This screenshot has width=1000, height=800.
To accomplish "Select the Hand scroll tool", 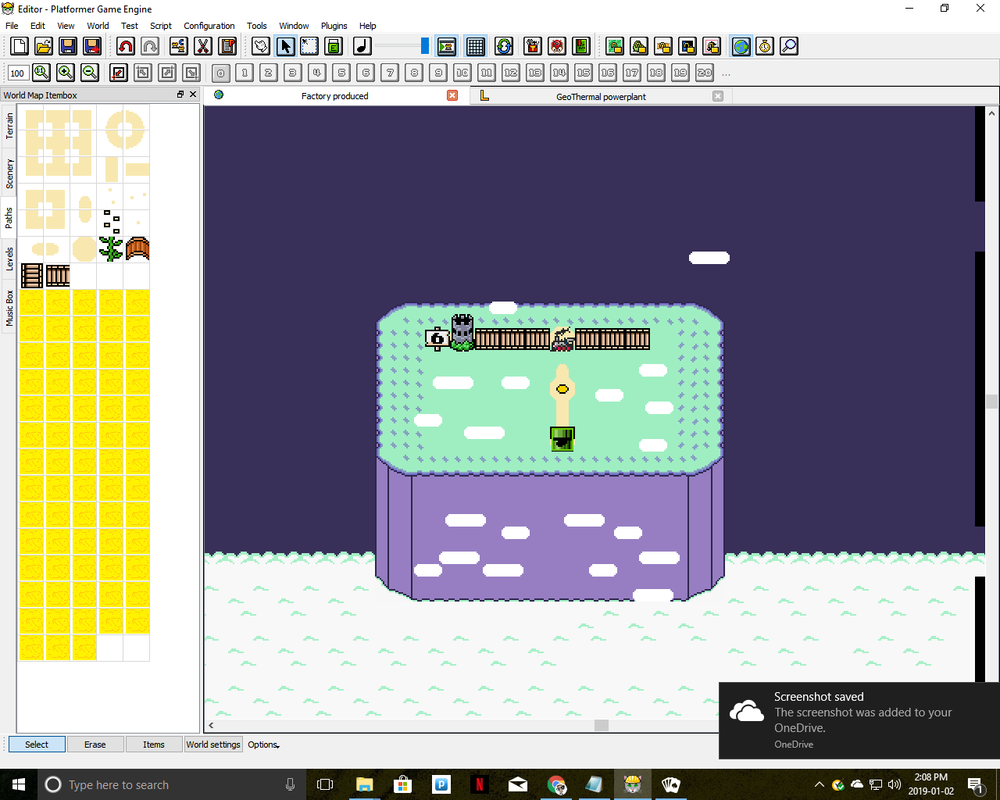I will (261, 46).
